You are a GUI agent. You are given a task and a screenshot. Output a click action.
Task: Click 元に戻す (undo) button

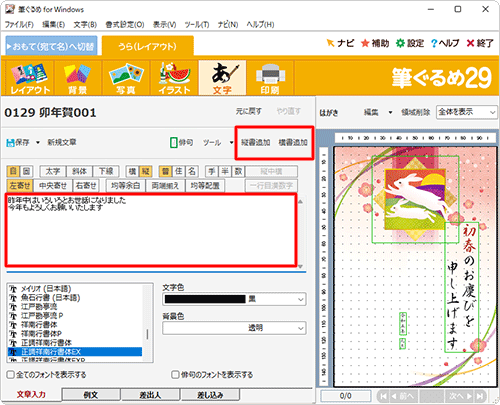click(248, 111)
